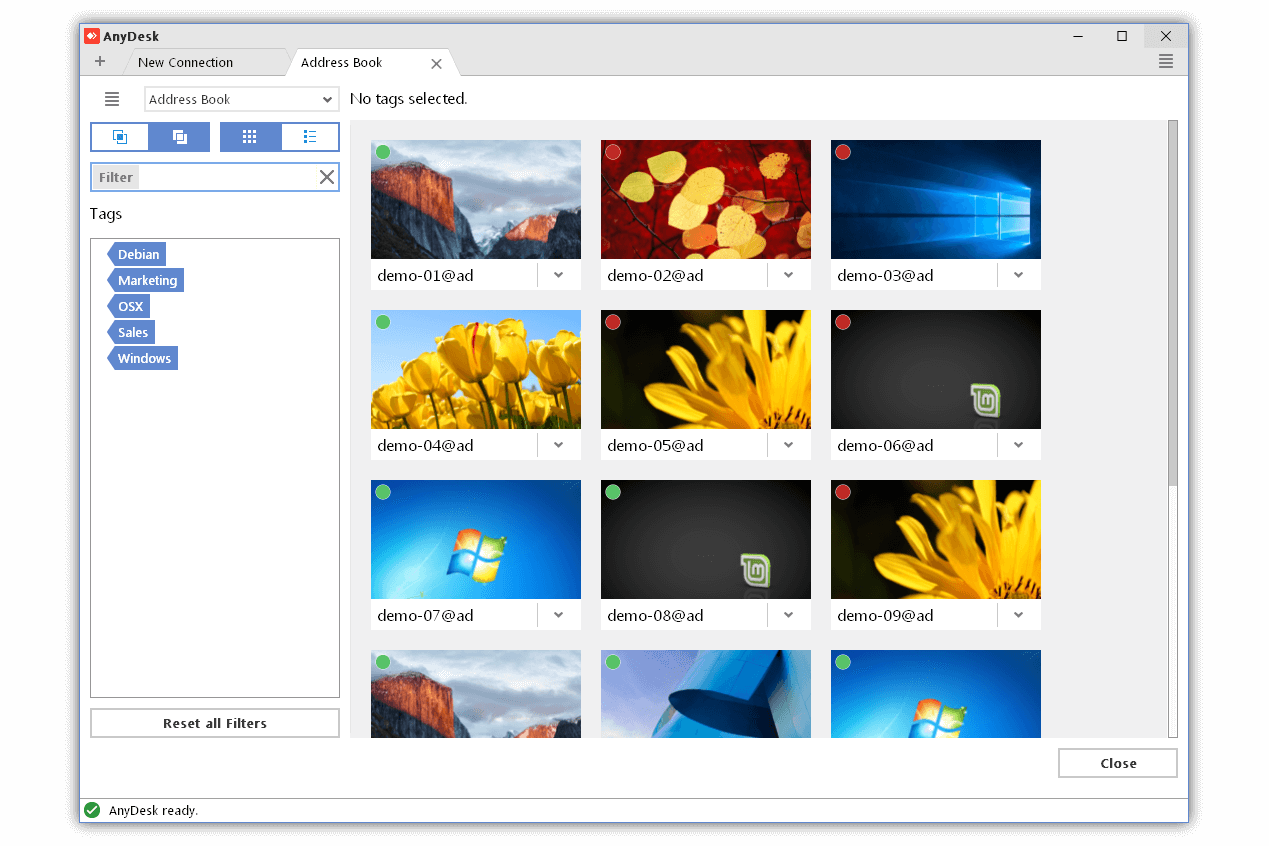The width and height of the screenshot is (1269, 846).
Task: Switch to thumbnail grid view
Action: [250, 137]
